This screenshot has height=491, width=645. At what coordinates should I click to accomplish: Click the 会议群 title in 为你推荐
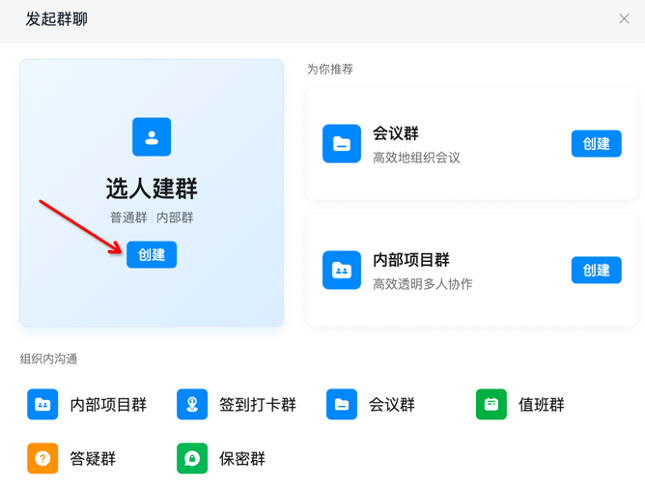(x=395, y=133)
